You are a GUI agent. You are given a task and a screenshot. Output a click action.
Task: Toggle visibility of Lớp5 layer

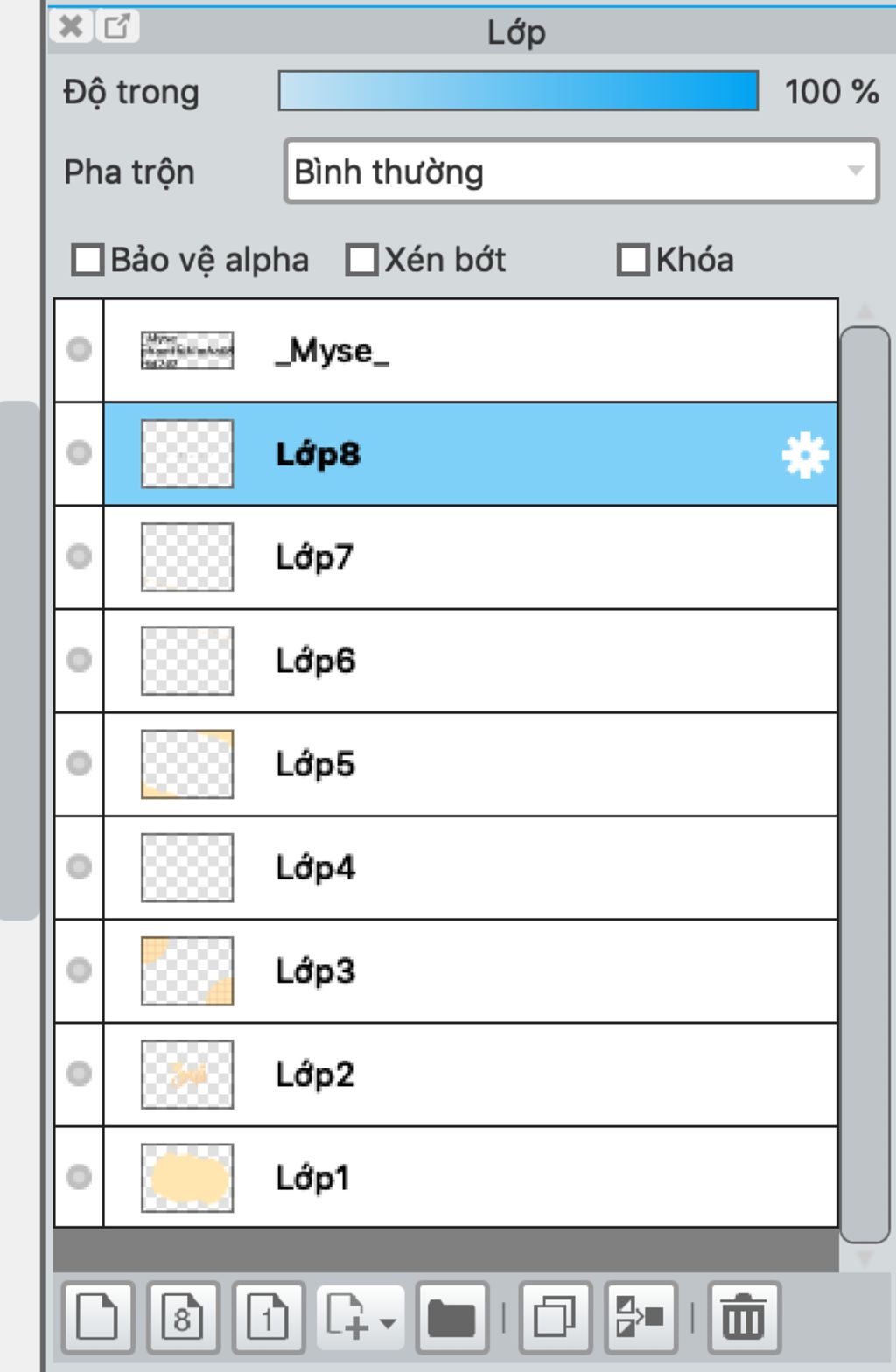79,764
